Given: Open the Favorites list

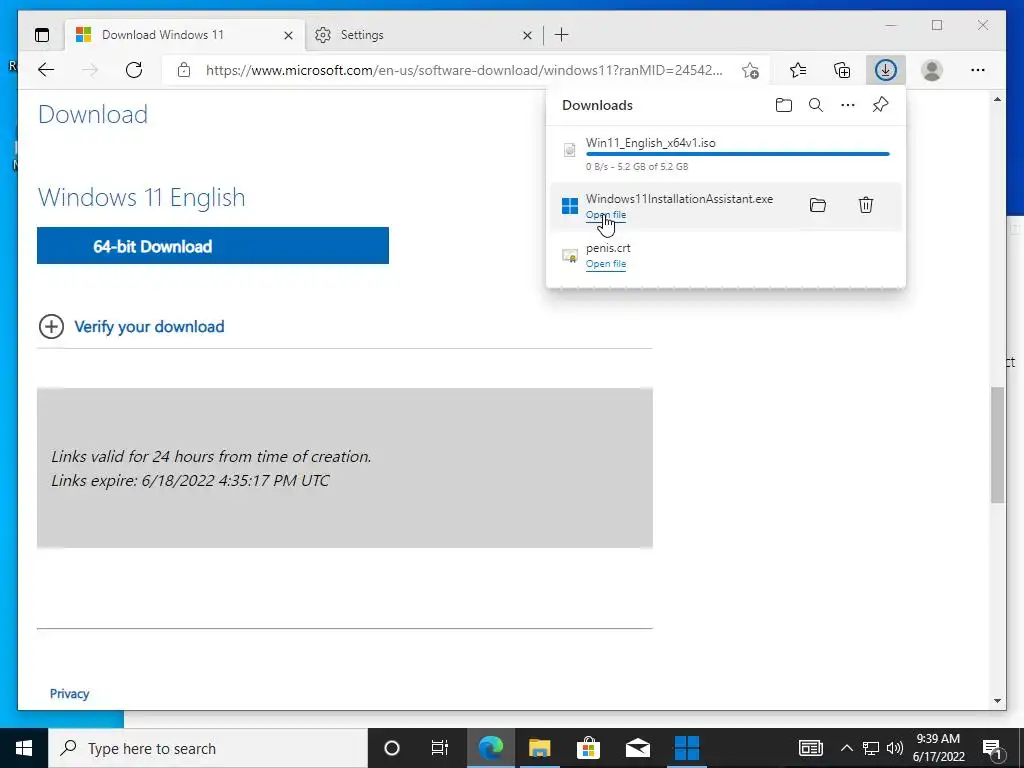Looking at the screenshot, I should pos(797,70).
